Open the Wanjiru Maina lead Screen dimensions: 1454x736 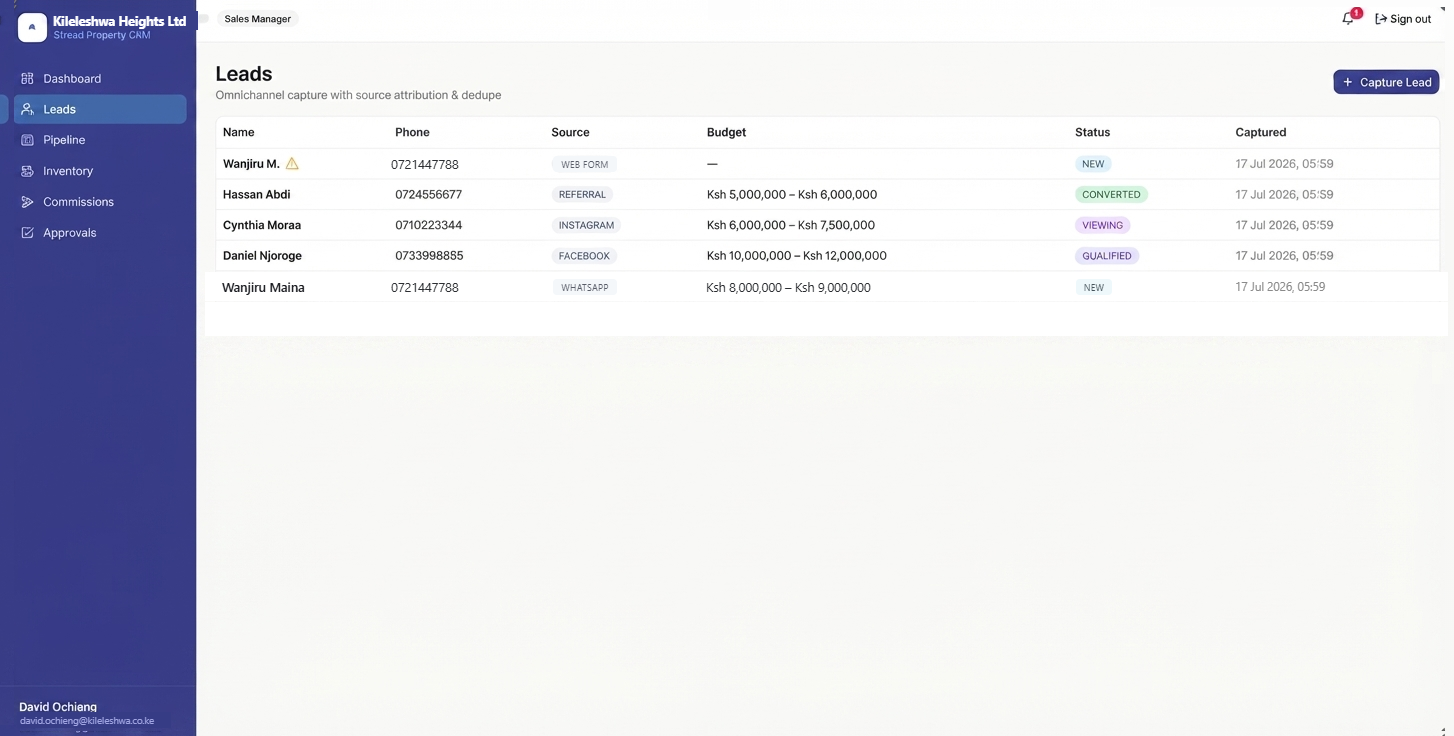(x=827, y=287)
